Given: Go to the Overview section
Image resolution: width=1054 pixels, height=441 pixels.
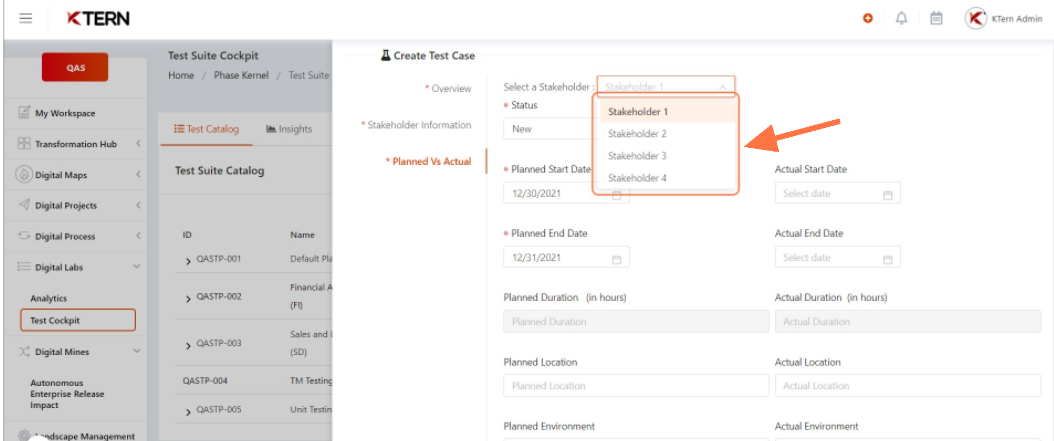Looking at the screenshot, I should coord(448,89).
